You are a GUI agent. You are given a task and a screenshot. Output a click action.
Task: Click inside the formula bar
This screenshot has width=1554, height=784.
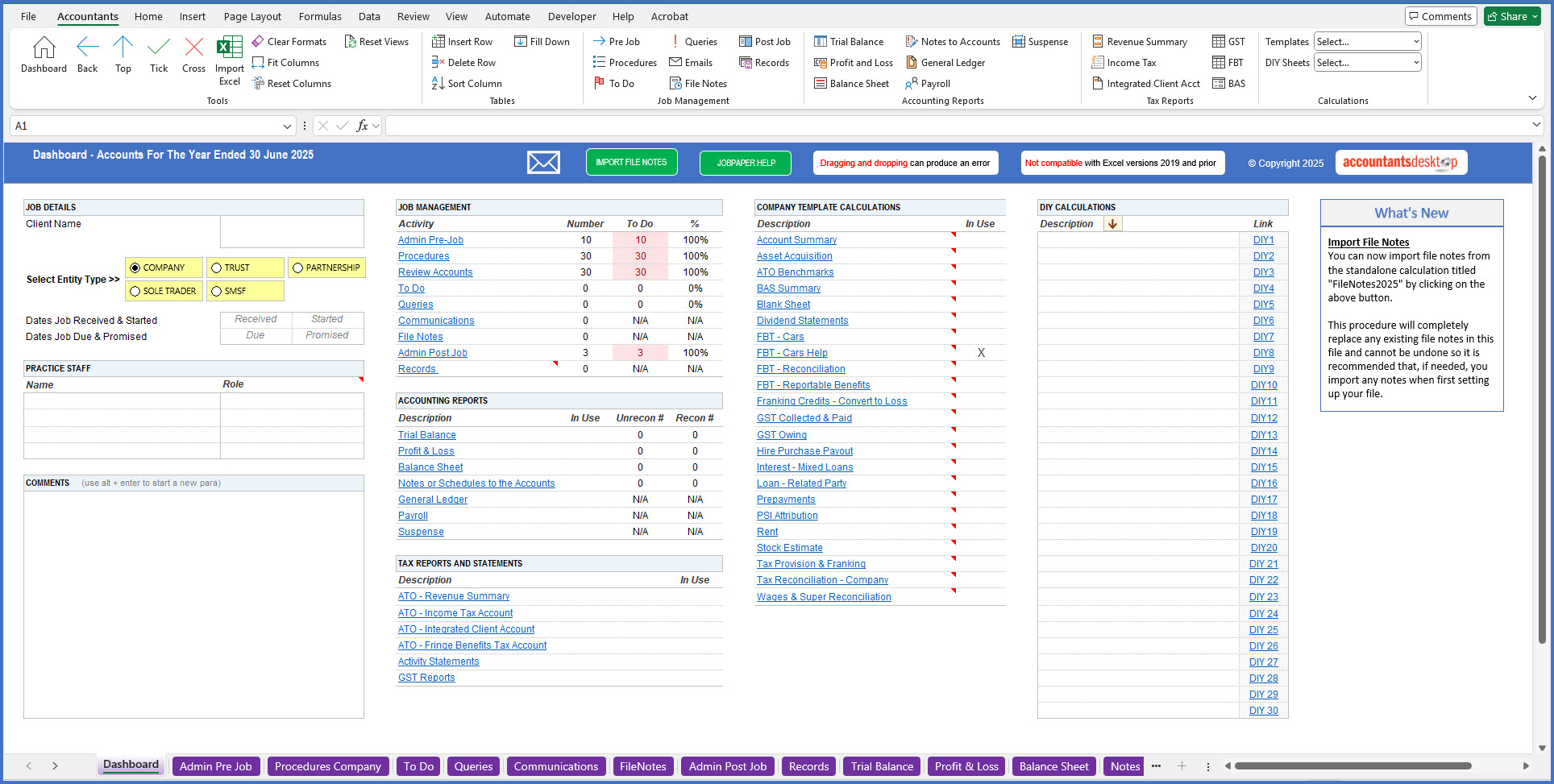(x=725, y=126)
